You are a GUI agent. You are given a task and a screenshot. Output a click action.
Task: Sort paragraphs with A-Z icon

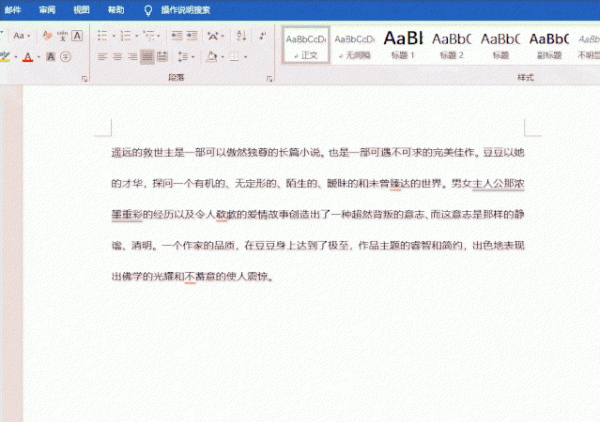[241, 36]
